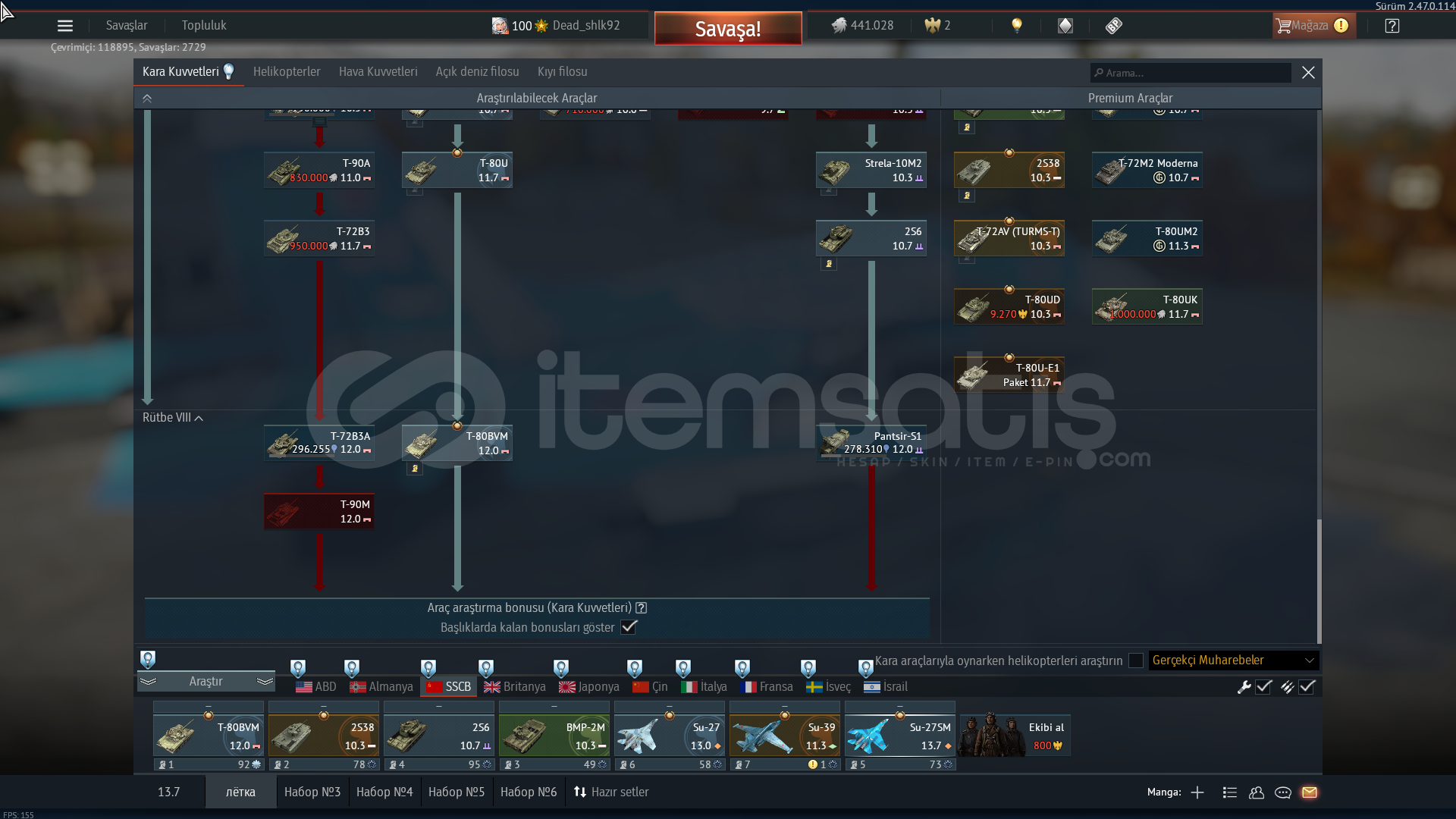The height and width of the screenshot is (819, 1456).
Task: Open the warbonds diamond icon
Action: (x=1065, y=26)
